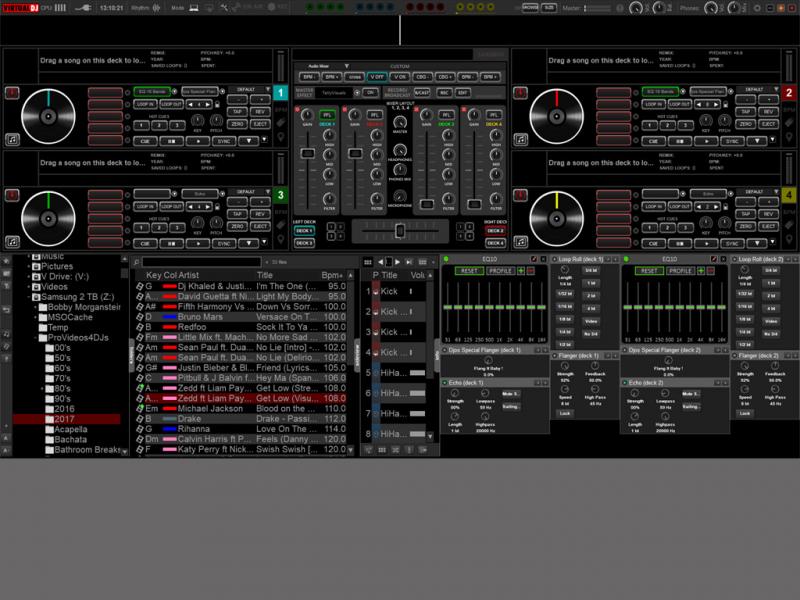This screenshot has width=800, height=600.
Task: Select DECK 4 as right deck
Action: click(x=495, y=243)
